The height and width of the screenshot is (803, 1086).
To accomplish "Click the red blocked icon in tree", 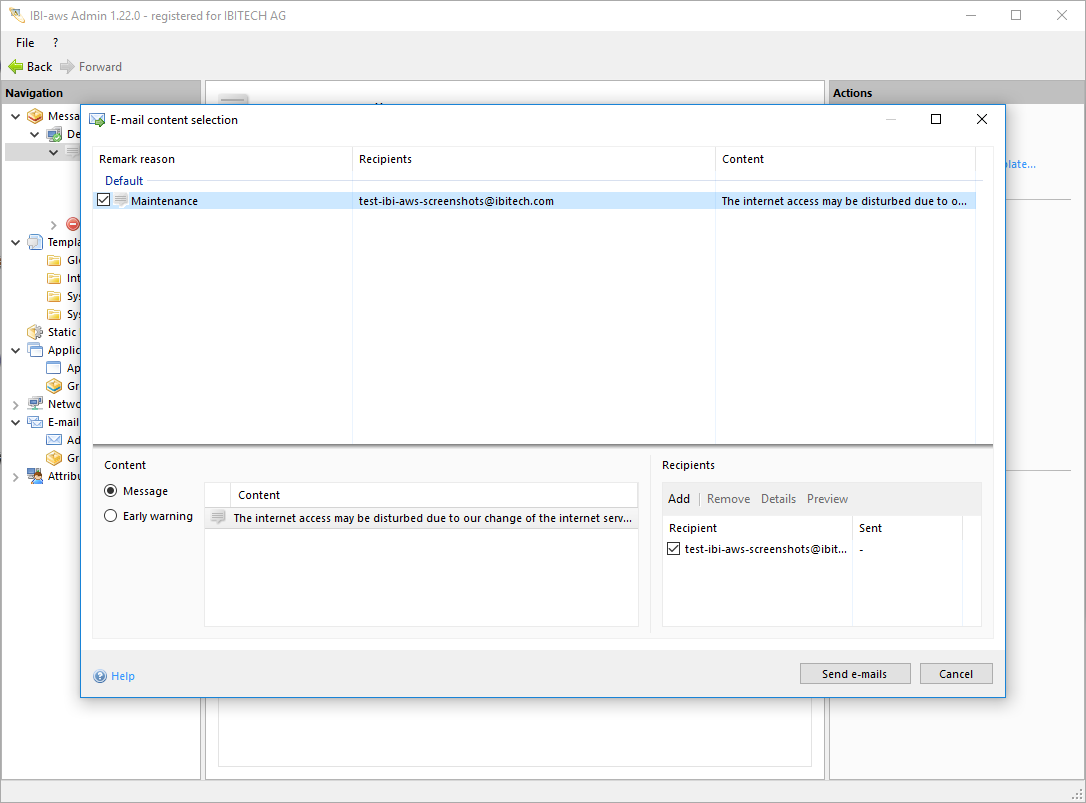I will (73, 224).
